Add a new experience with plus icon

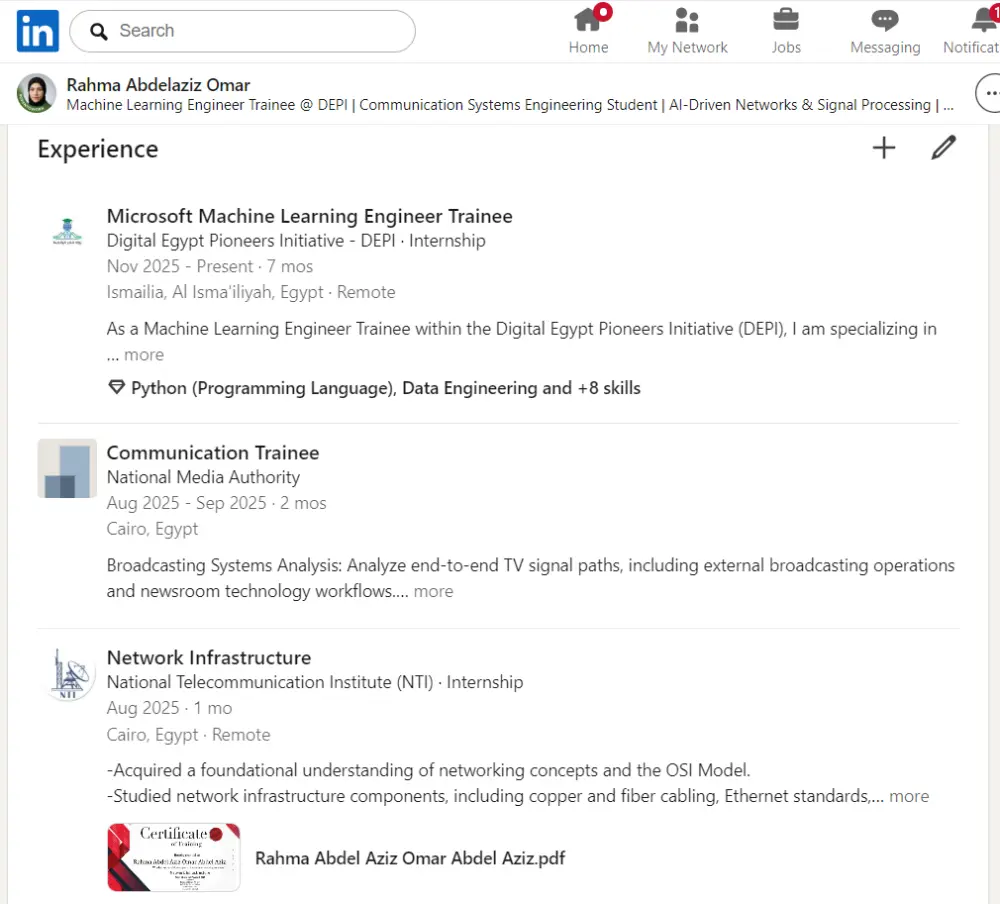click(884, 148)
